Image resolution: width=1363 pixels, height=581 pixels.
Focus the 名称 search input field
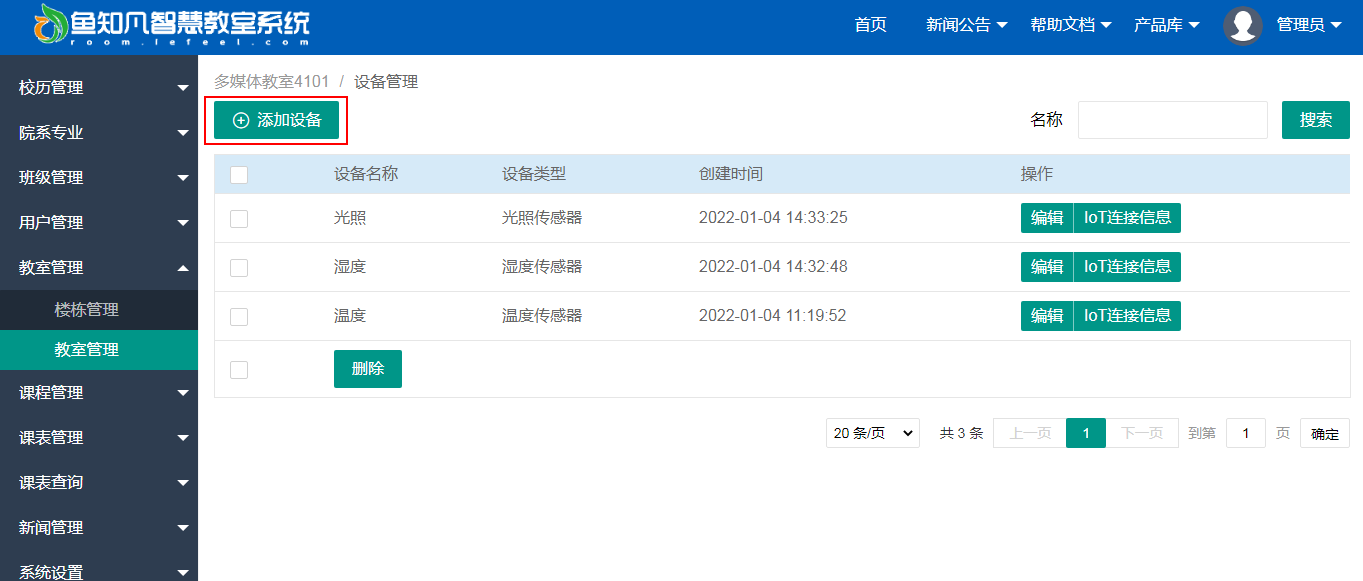point(1173,120)
